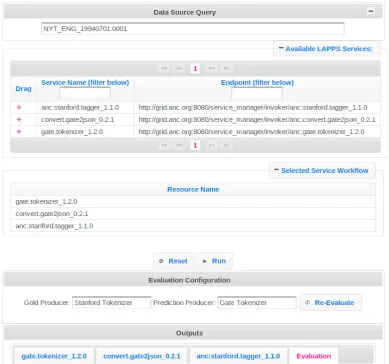Select page 1 in top paginator

tap(195, 68)
